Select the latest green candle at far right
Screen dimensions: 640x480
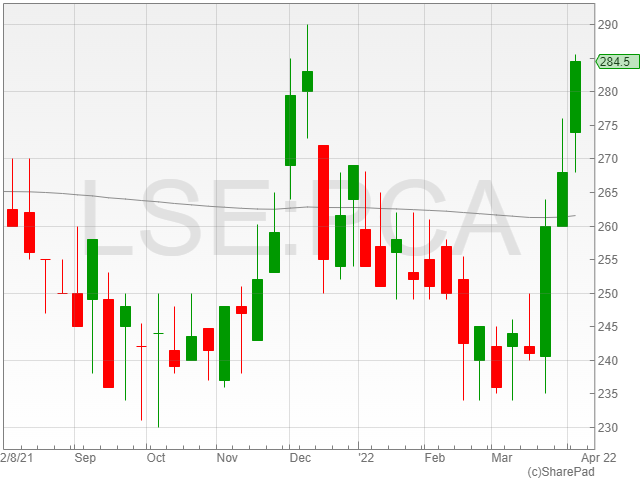tap(575, 97)
